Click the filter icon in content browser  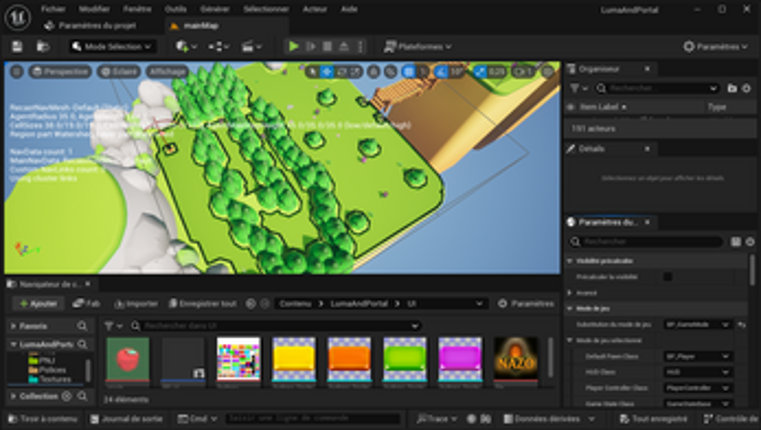[110, 325]
